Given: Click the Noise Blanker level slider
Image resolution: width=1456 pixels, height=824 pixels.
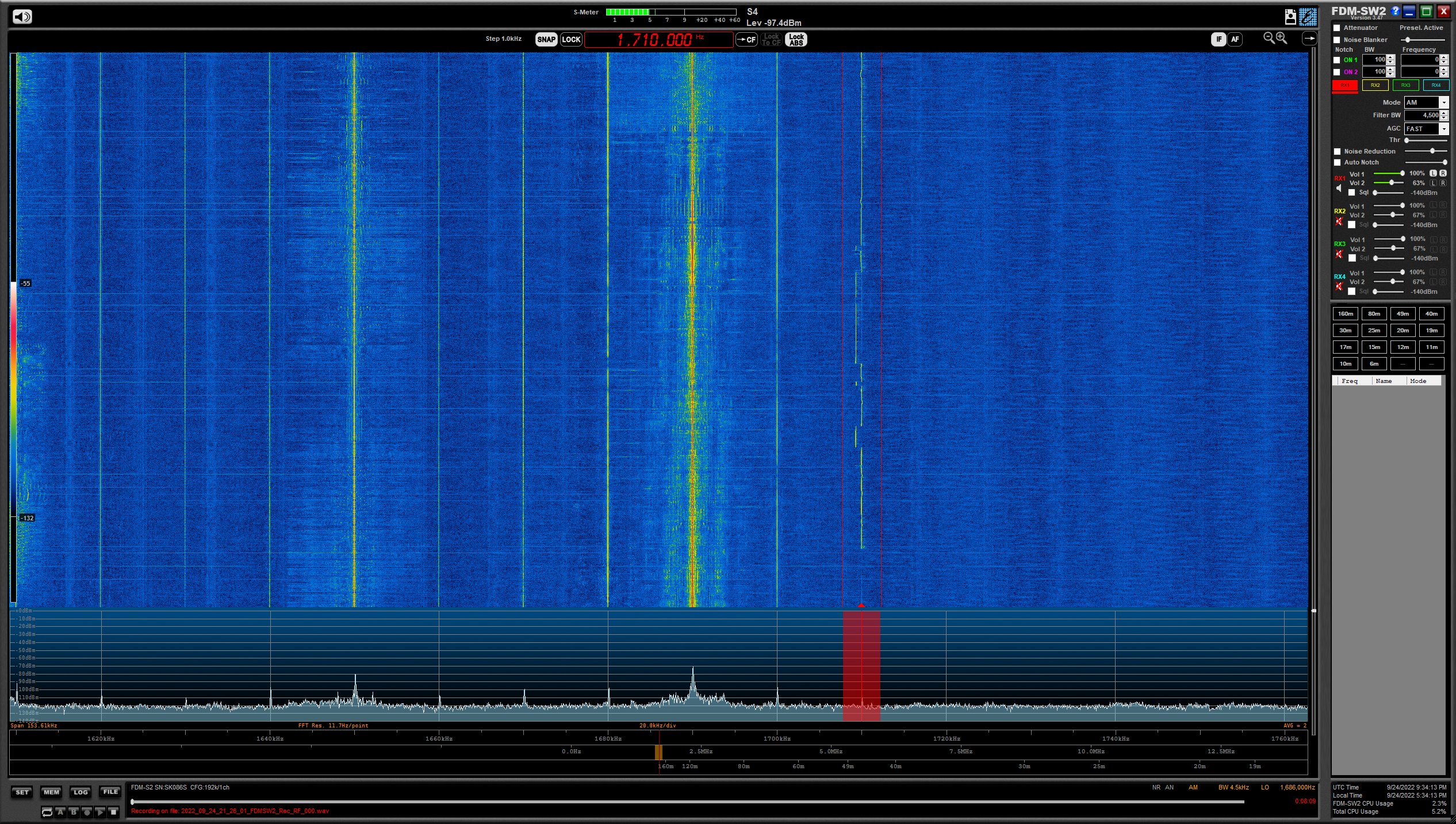Looking at the screenshot, I should (1423, 40).
